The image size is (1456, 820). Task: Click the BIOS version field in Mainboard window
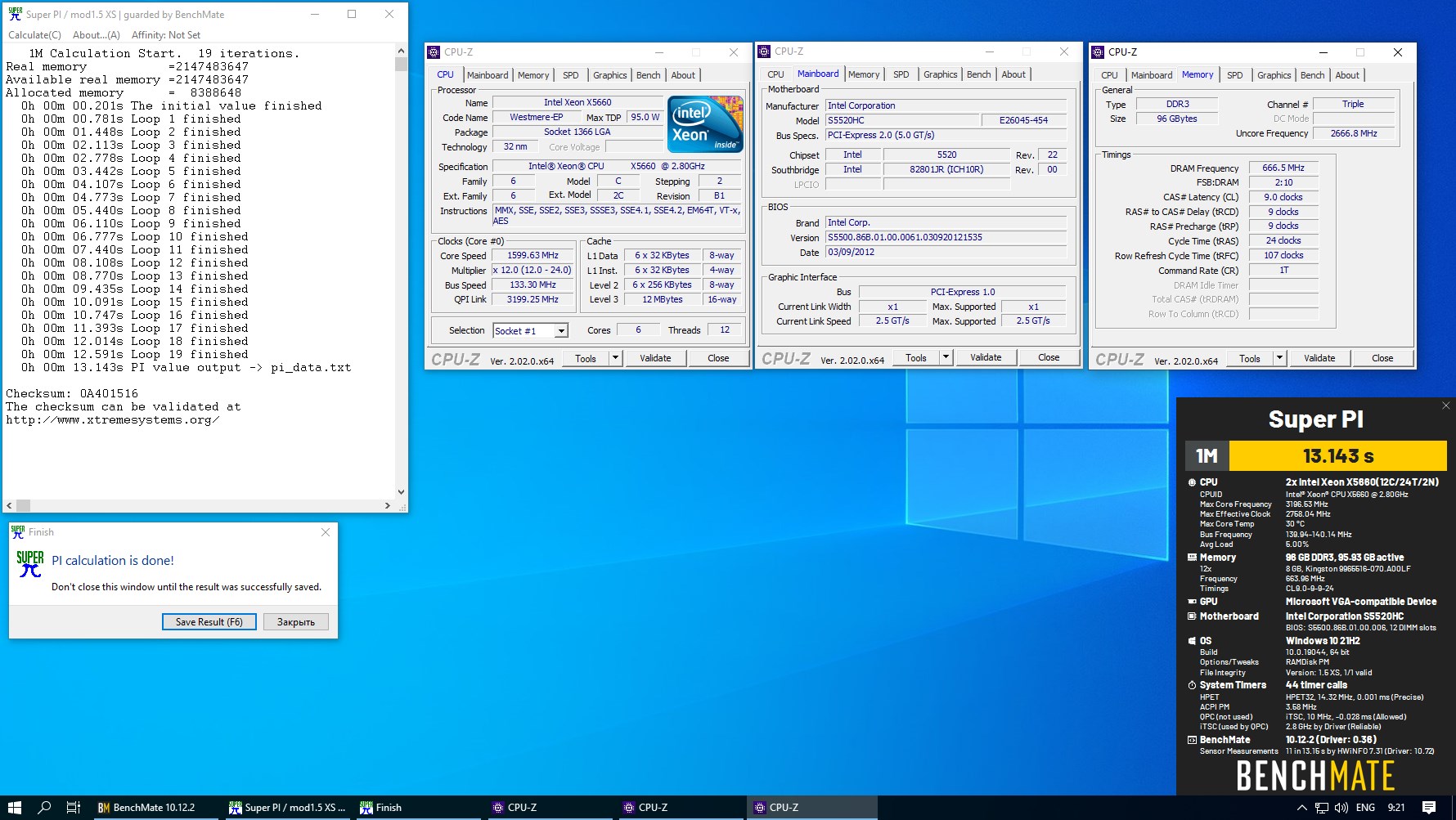pyautogui.click(x=946, y=237)
